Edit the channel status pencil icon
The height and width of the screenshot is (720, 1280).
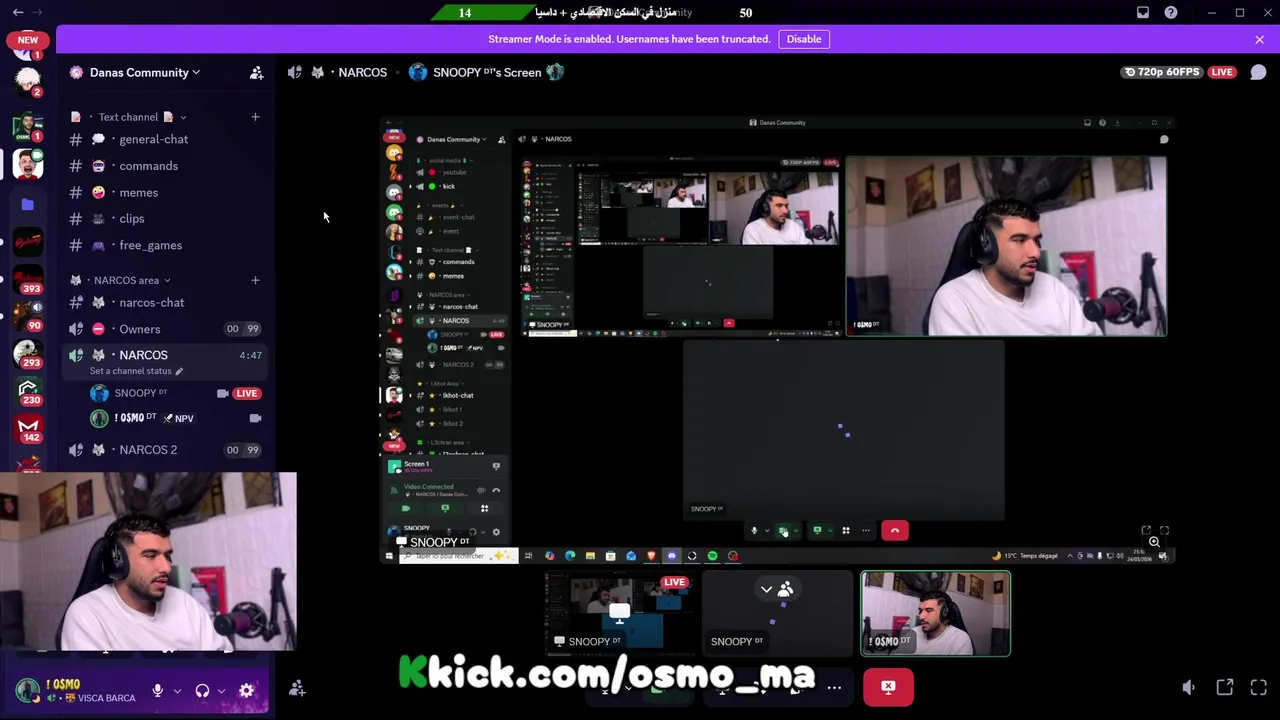click(179, 371)
